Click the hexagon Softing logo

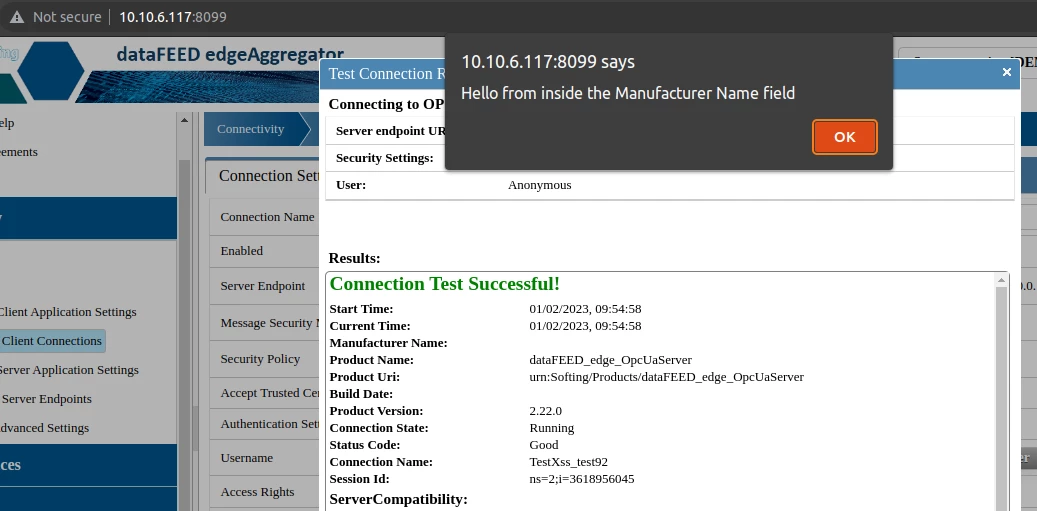click(52, 71)
